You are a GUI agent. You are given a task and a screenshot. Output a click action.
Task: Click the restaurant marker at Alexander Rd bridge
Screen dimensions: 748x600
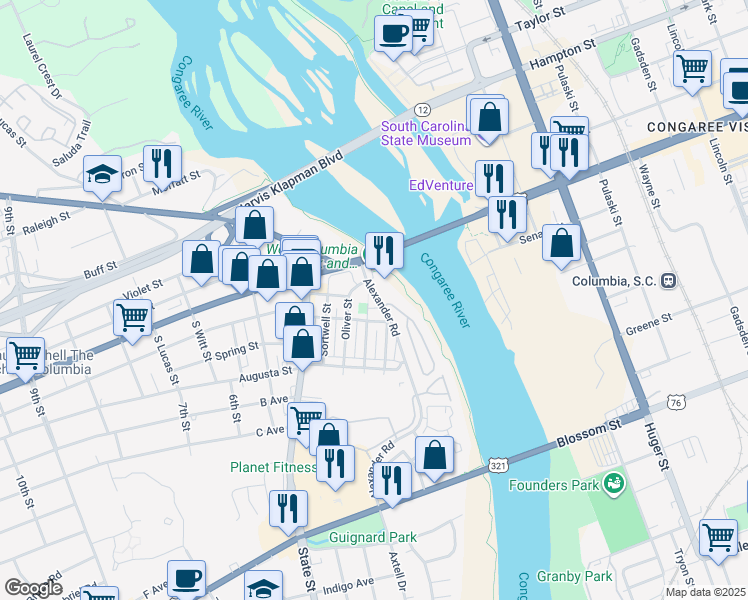384,253
